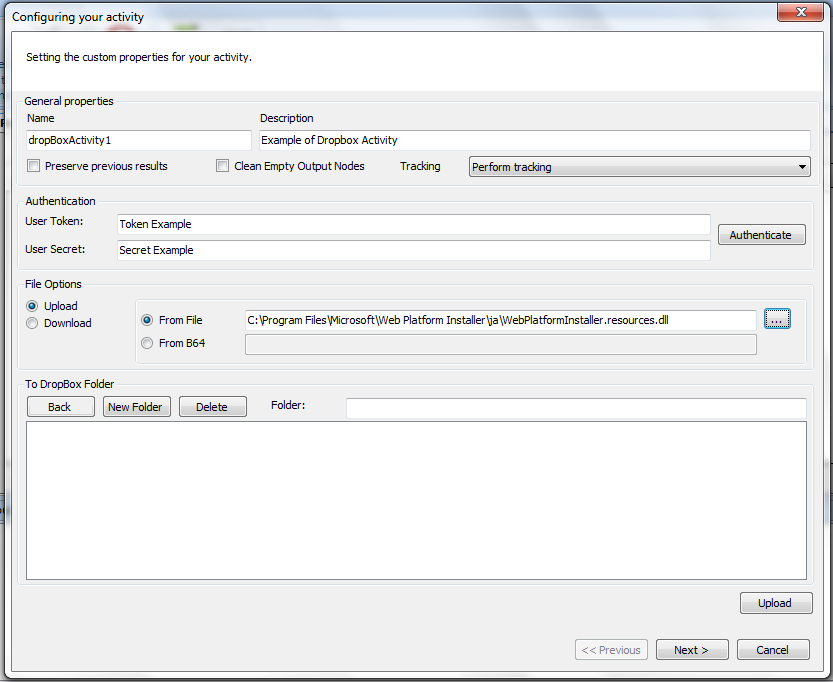
Task: Click inside the Dropbox folder list area
Action: point(416,500)
